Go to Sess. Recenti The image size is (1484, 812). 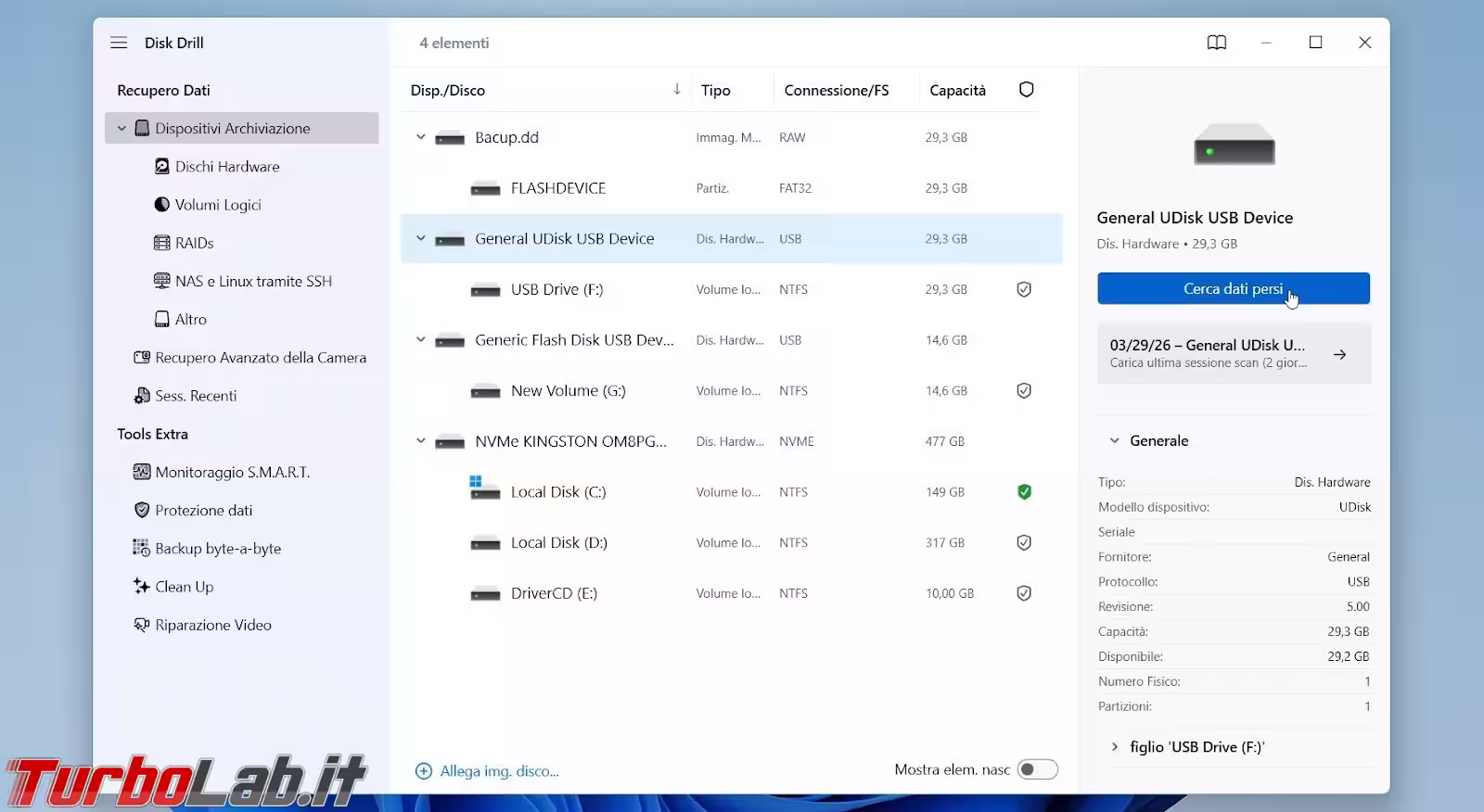pyautogui.click(x=196, y=396)
